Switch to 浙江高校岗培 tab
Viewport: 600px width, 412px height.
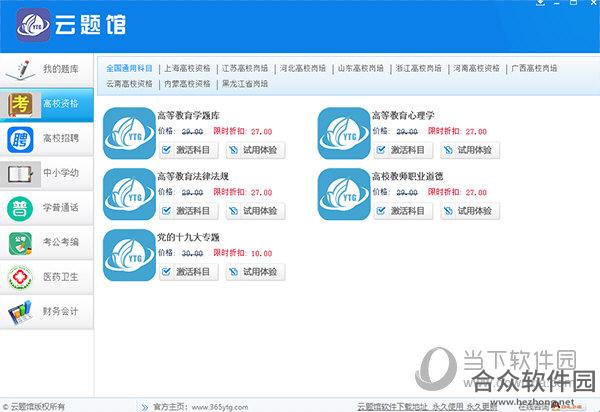[418, 68]
